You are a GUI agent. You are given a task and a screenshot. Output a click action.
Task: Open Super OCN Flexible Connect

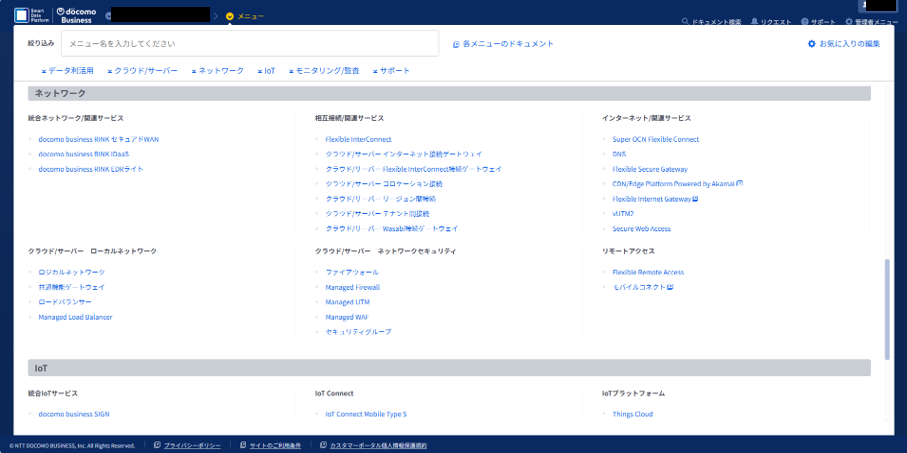(655, 139)
